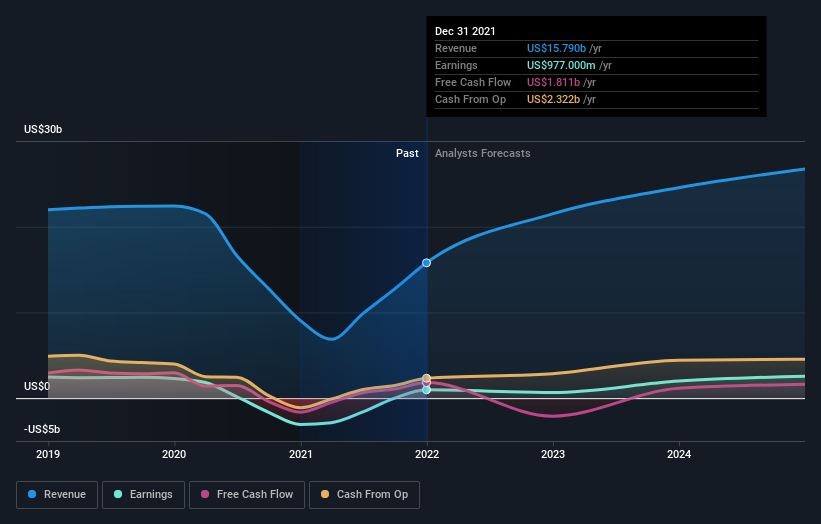Click the 2020 x-axis label

click(174, 454)
